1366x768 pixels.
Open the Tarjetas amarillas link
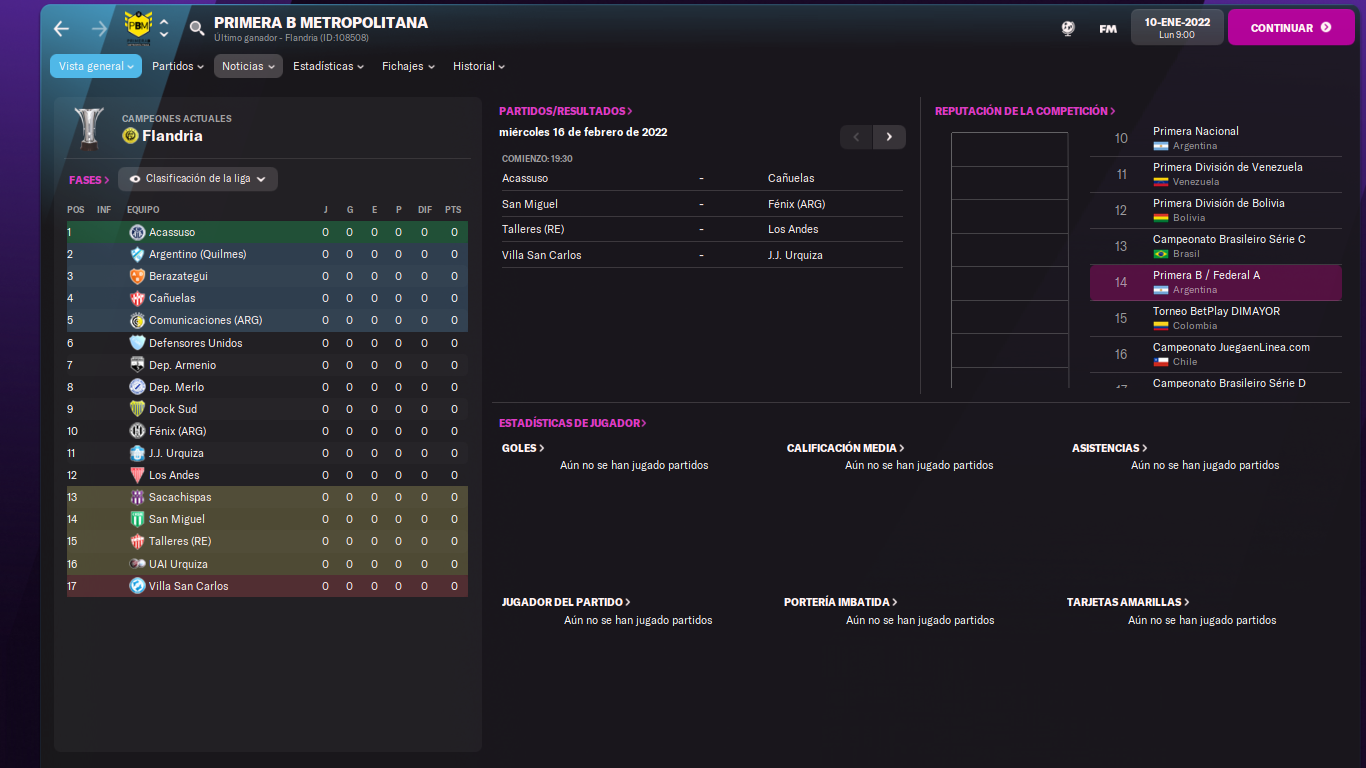tap(1128, 602)
